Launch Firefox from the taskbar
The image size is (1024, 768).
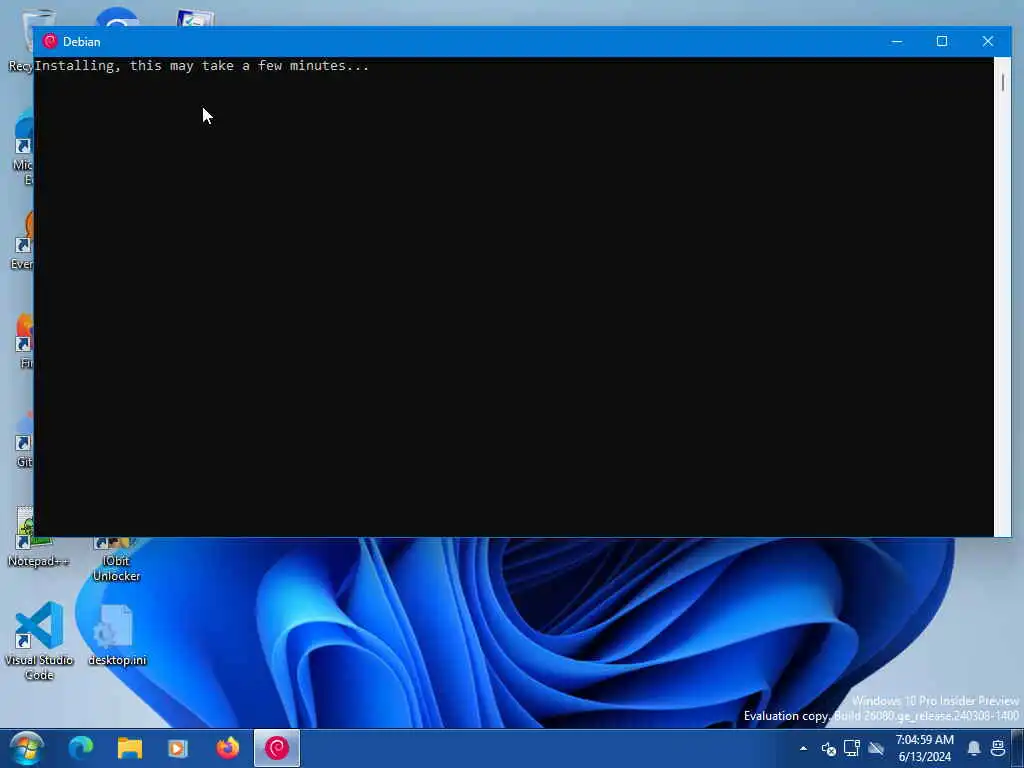(227, 748)
